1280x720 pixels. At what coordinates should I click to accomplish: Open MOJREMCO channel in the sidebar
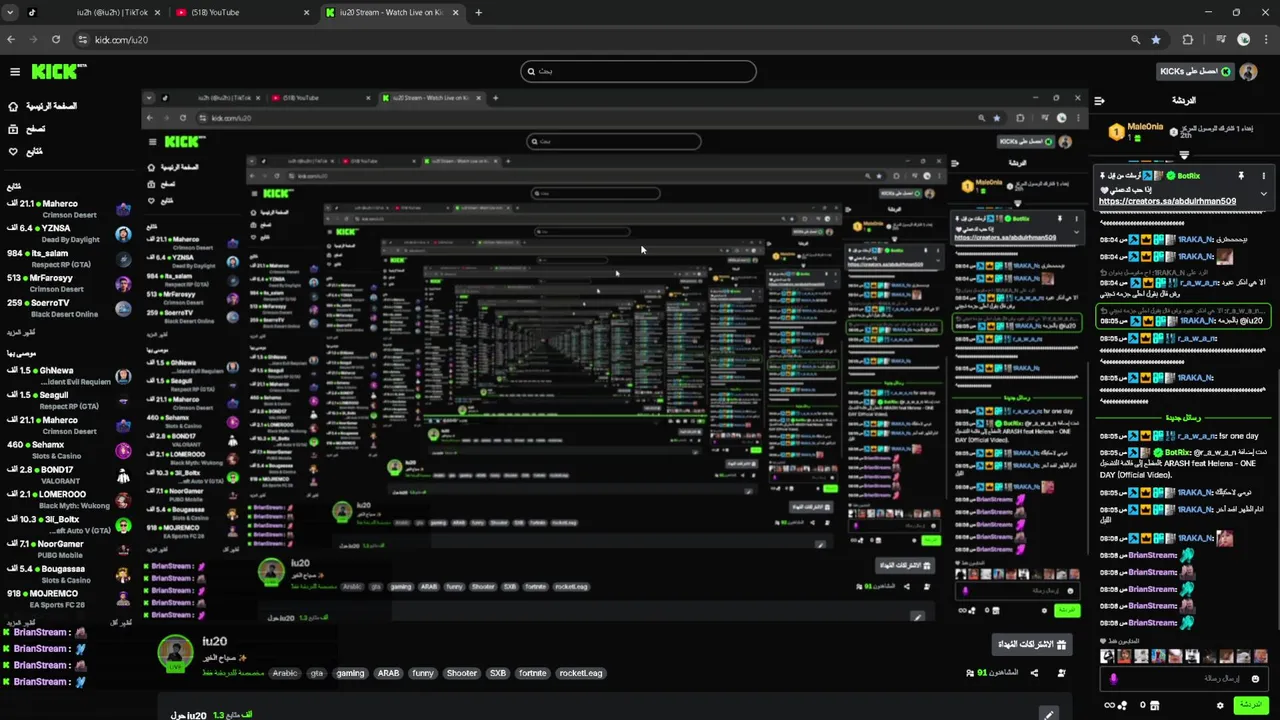point(68,599)
